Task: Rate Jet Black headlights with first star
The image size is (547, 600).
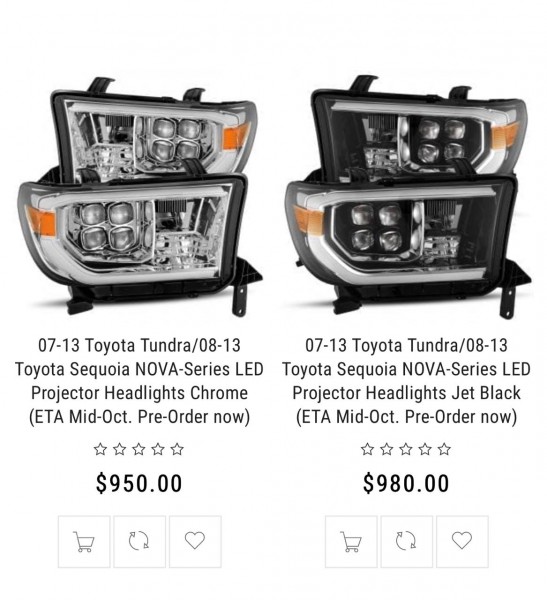Action: tap(367, 449)
